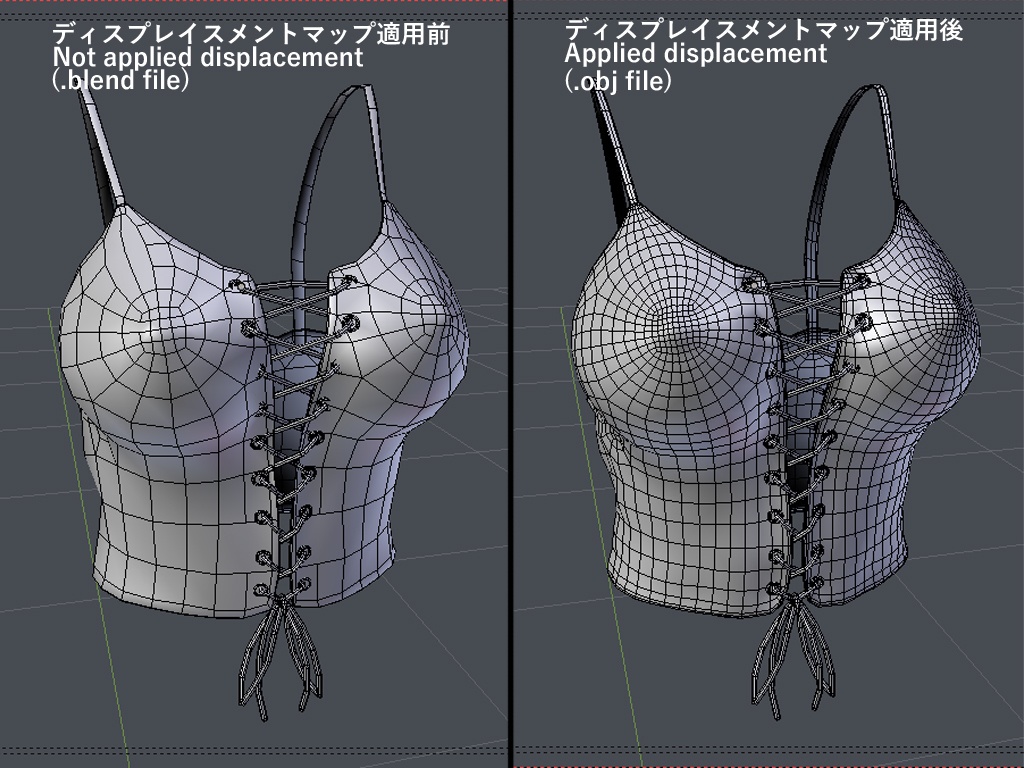Select hanging lace ends below the left corset
Image resolution: width=1024 pixels, height=768 pixels.
[x=281, y=660]
